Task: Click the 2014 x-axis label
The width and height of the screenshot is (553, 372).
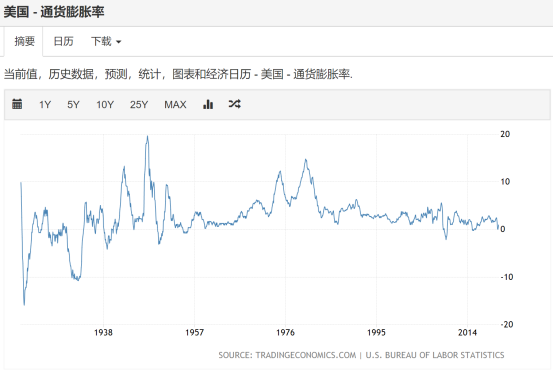Action: tap(467, 333)
